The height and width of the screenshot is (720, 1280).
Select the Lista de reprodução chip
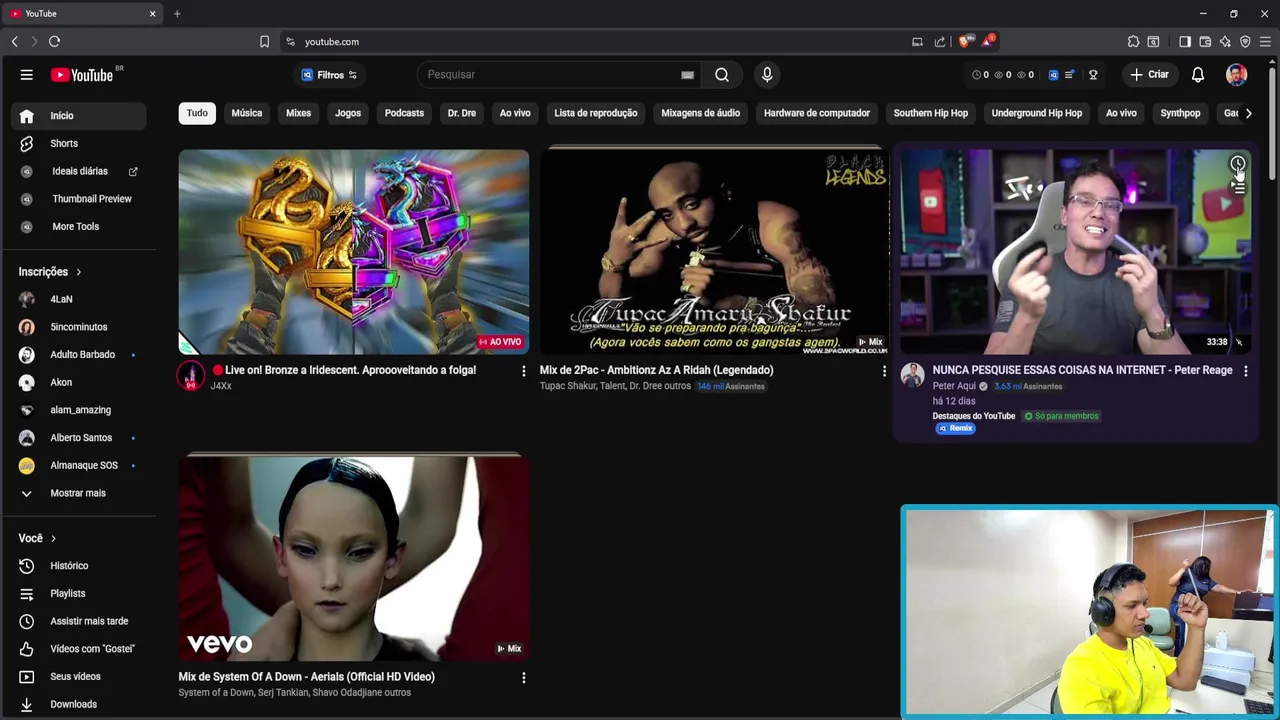pyautogui.click(x=595, y=113)
